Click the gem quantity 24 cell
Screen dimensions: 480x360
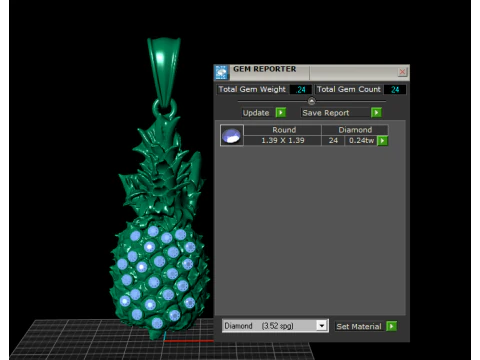pos(333,140)
